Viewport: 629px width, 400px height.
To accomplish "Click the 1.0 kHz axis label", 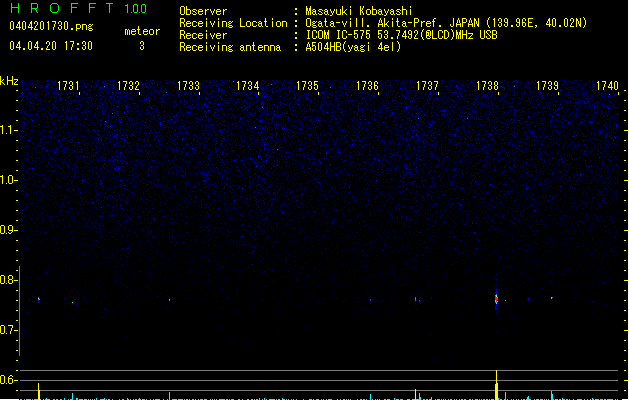I will click(x=8, y=180).
